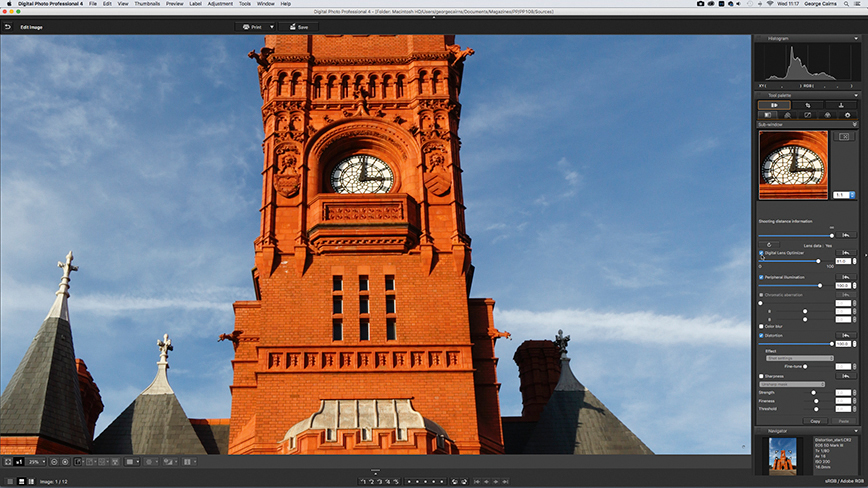Enable the Sharpness checkbox
Image resolution: width=868 pixels, height=488 pixels.
(x=761, y=376)
